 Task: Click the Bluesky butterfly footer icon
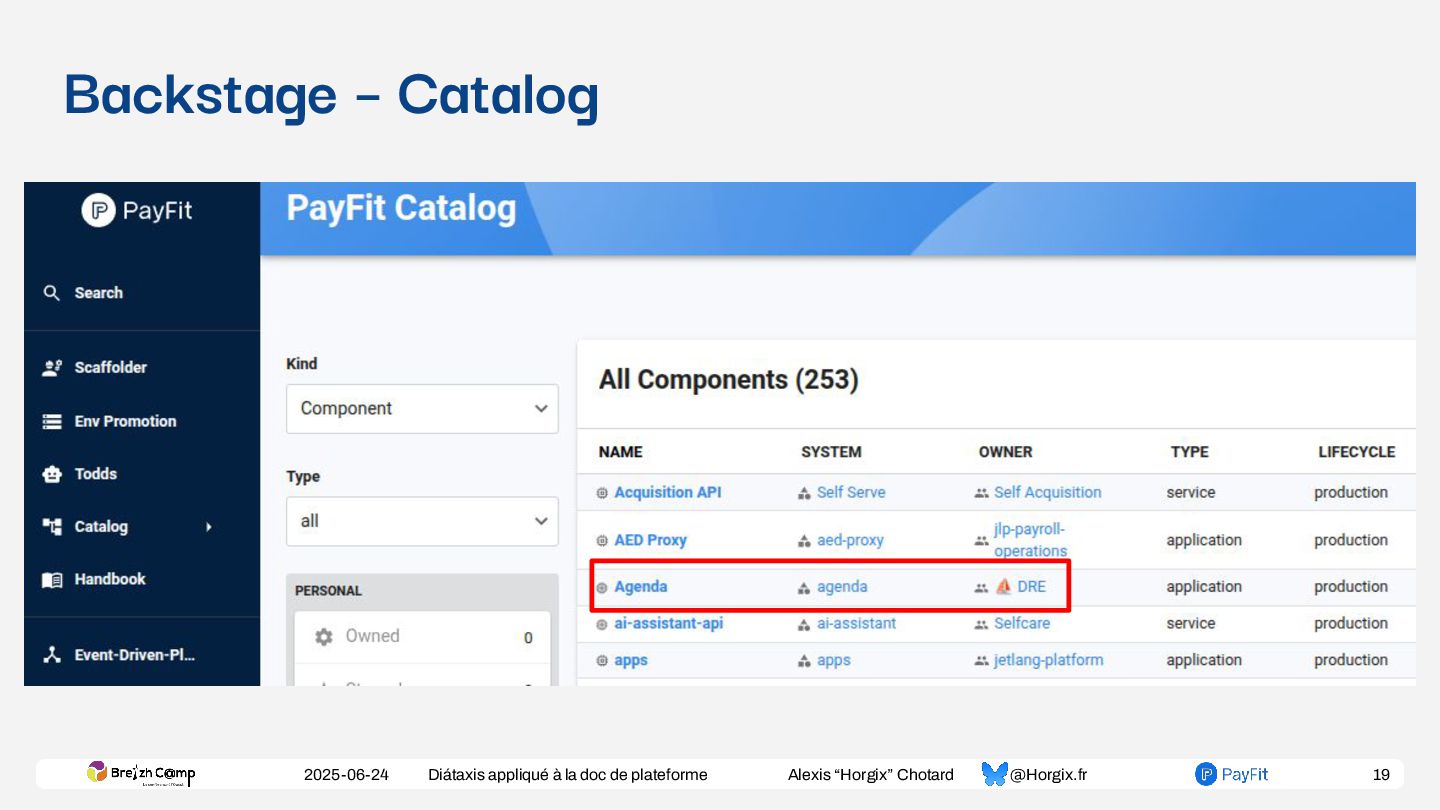pyautogui.click(x=994, y=774)
